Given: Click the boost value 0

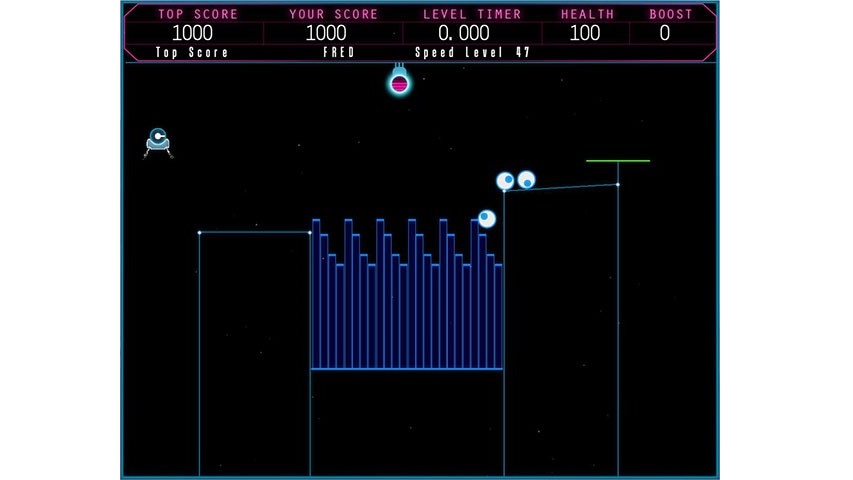Looking at the screenshot, I should click(665, 33).
